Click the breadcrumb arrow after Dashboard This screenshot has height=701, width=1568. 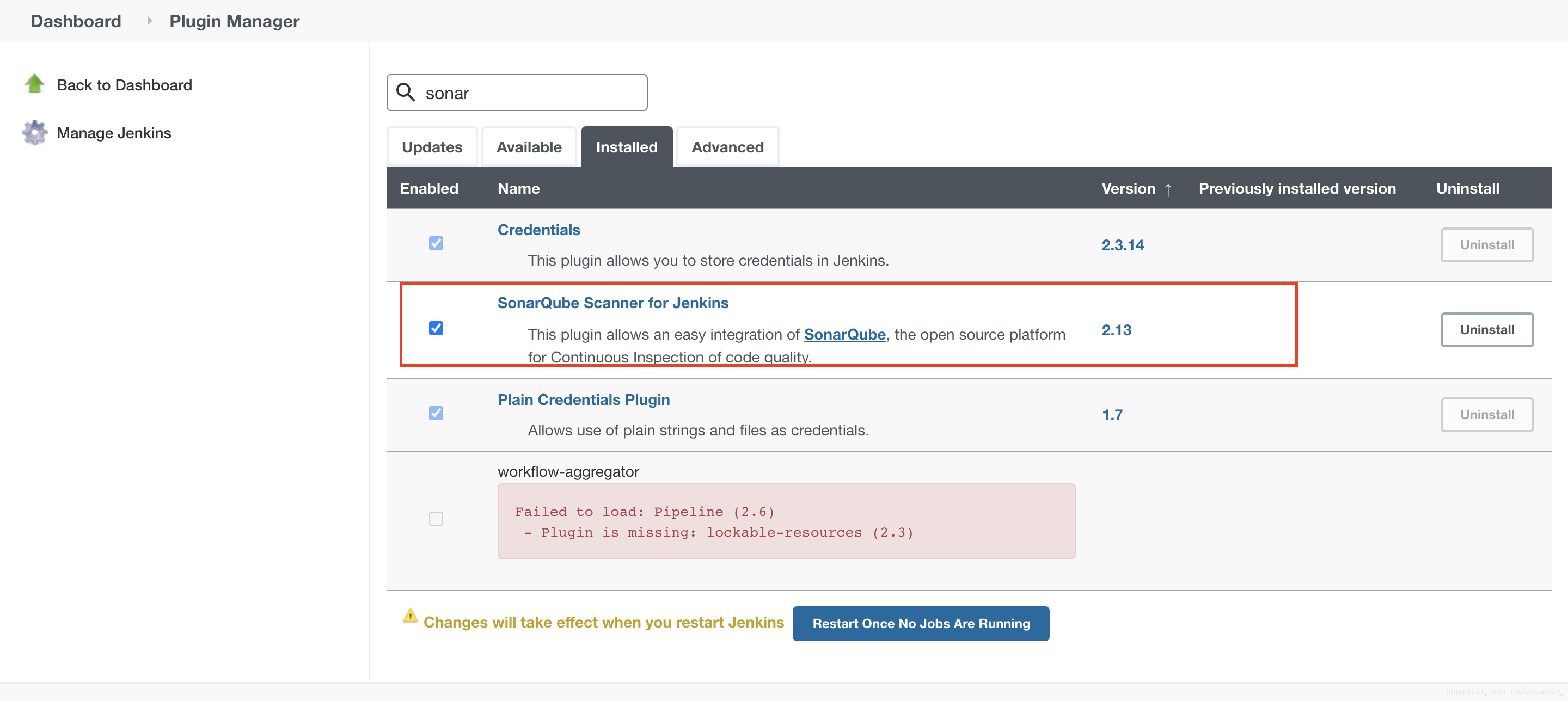pyautogui.click(x=149, y=21)
